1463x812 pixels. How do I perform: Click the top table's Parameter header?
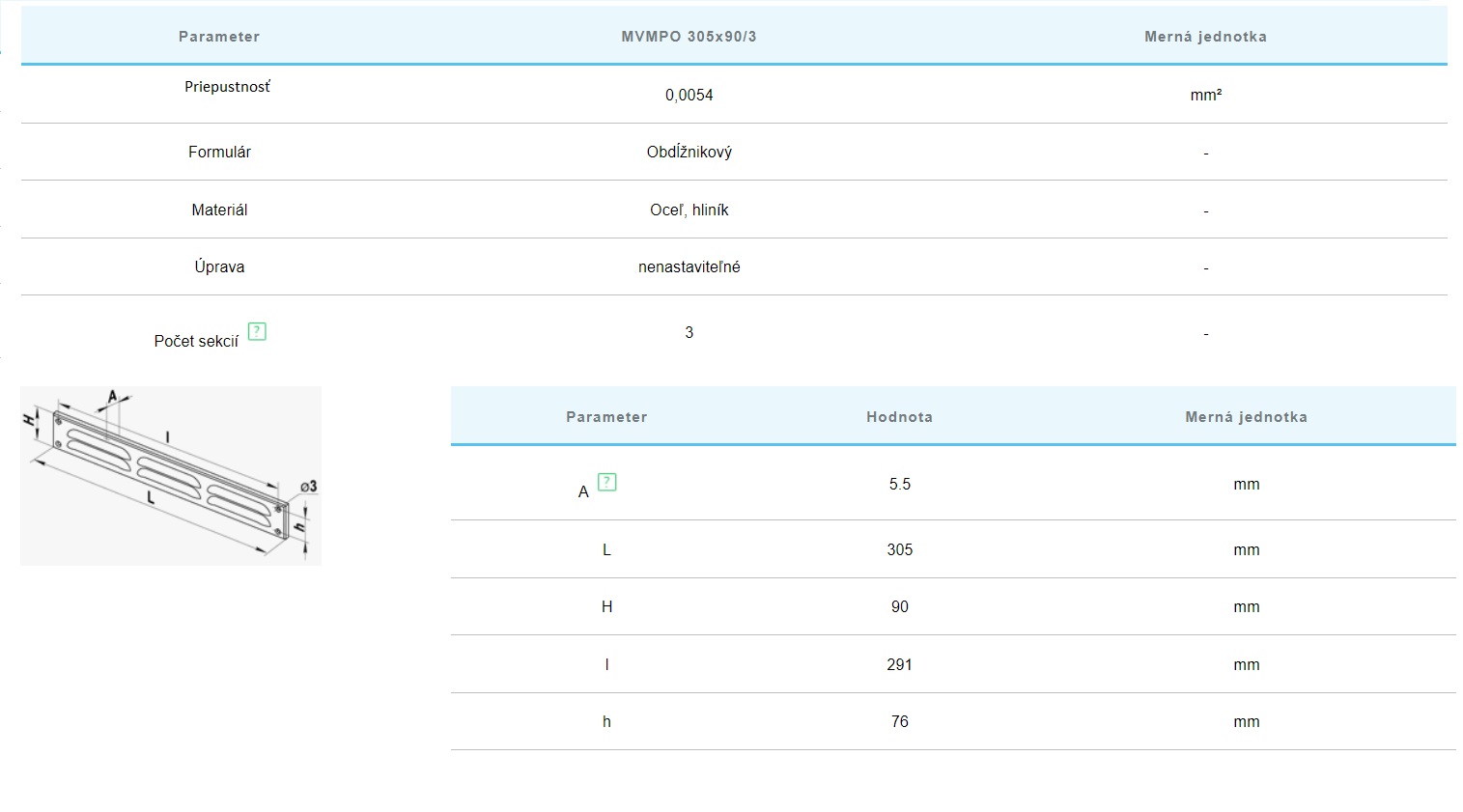coord(219,37)
